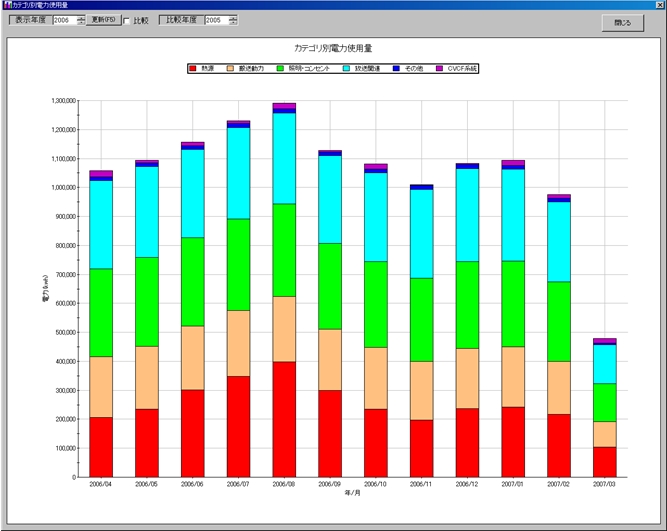Viewport: 667px width, 531px height.
Task: Click the cyan segment of the 2006/07 bar
Action: (238, 173)
